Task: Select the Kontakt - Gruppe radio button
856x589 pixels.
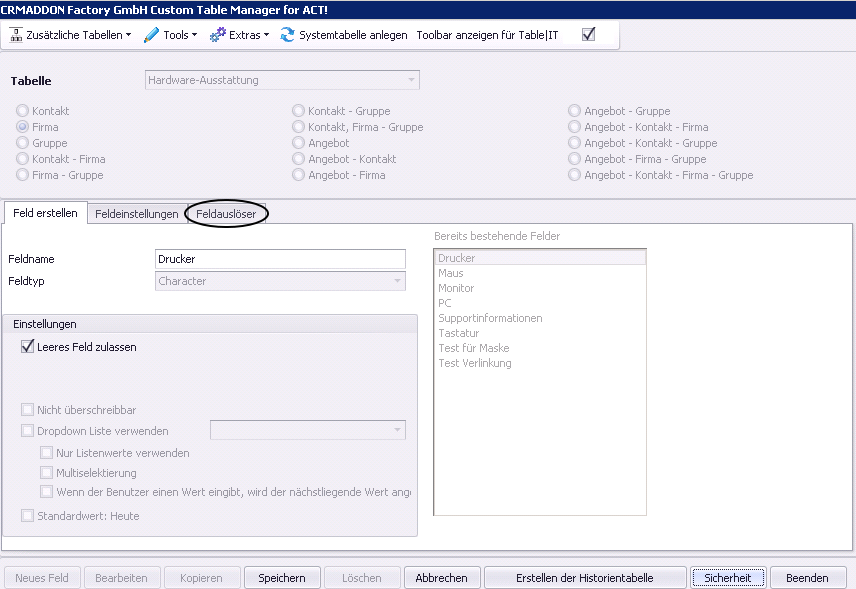Action: coord(298,111)
